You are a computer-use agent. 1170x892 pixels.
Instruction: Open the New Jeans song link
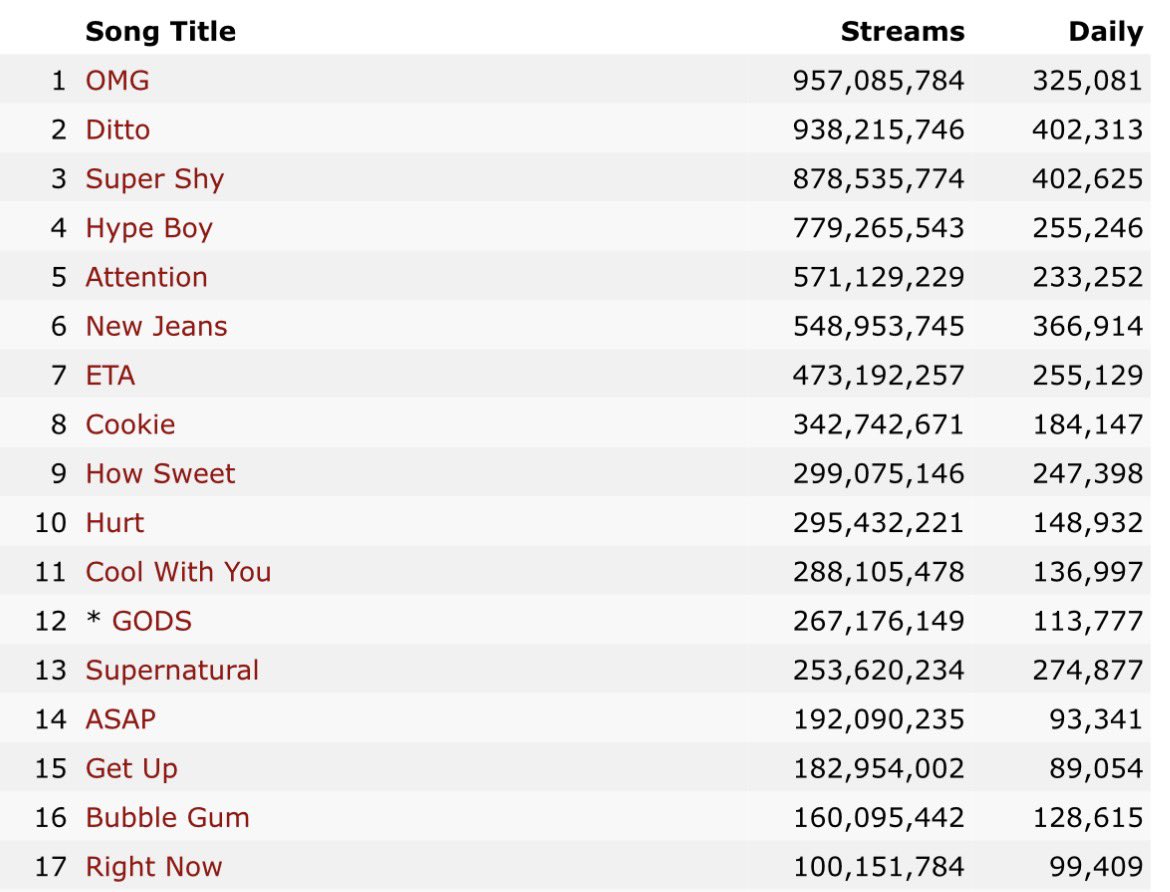tap(156, 326)
